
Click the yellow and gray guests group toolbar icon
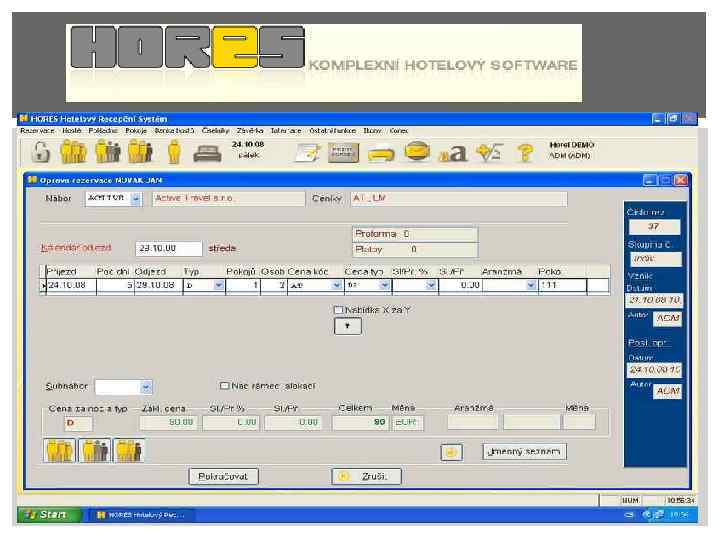(x=107, y=152)
